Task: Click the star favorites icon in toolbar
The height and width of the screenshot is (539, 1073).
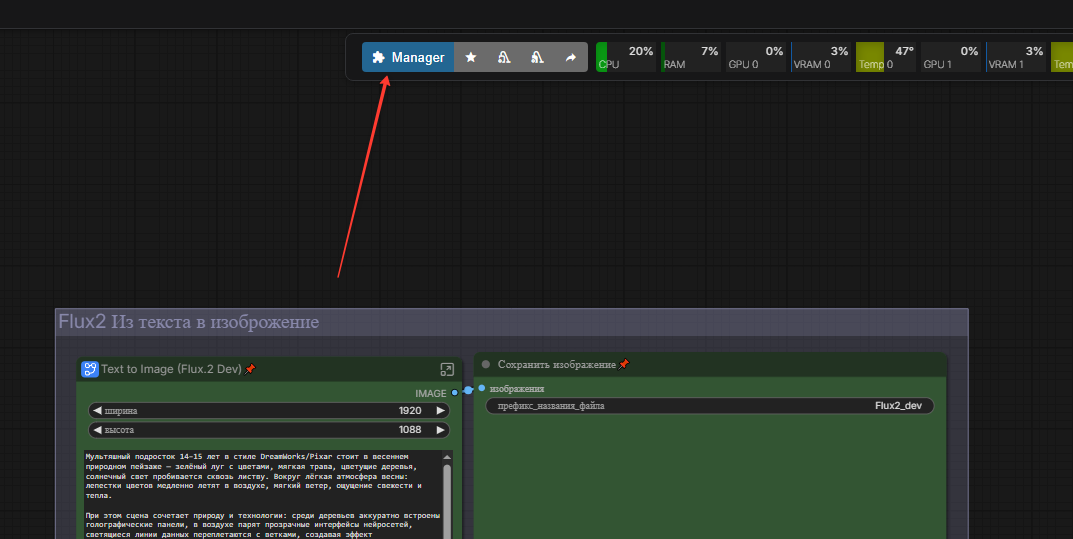Action: tap(471, 58)
